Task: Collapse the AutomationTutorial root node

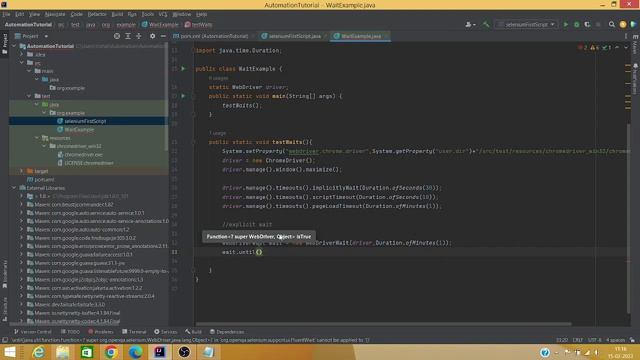Action: 14,46
